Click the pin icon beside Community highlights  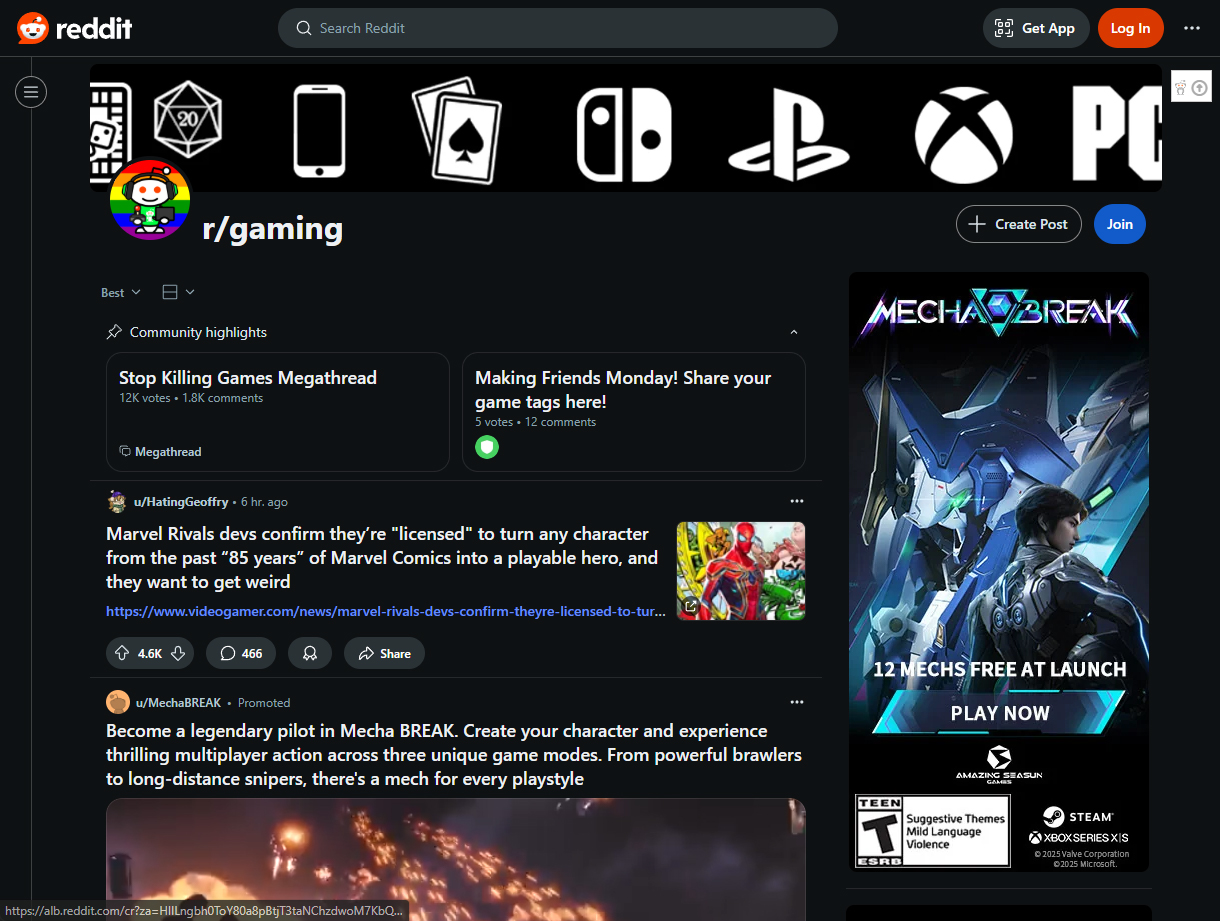(x=114, y=332)
